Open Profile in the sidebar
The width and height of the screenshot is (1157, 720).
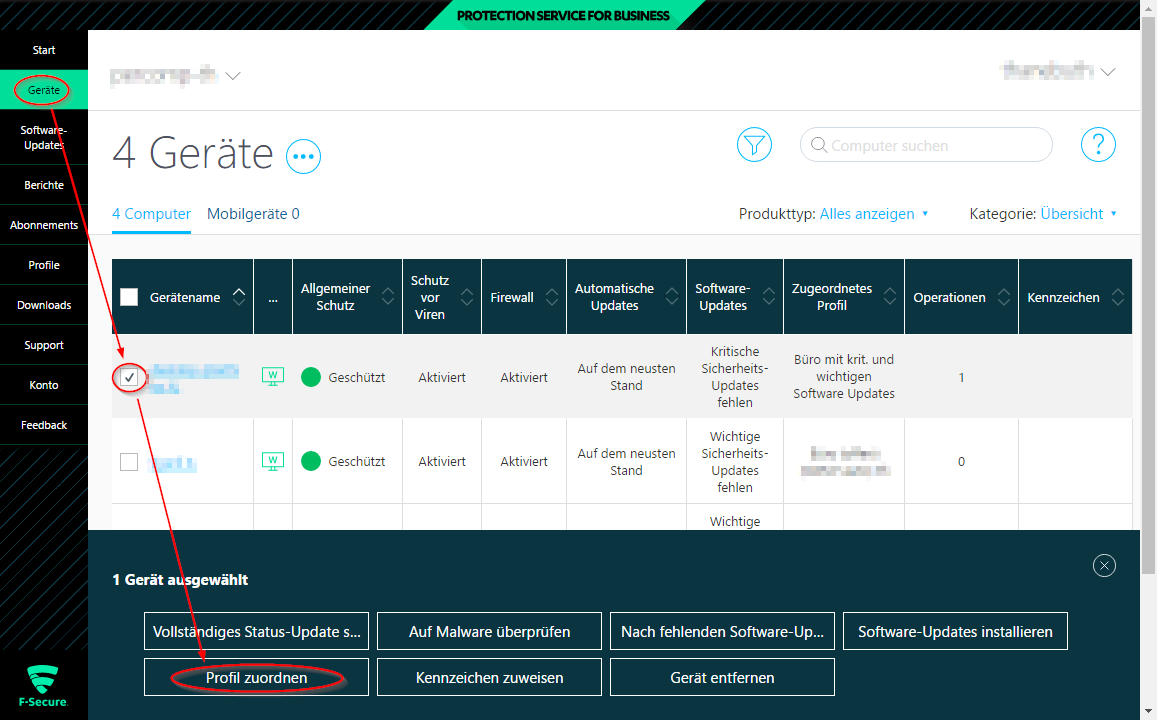pos(44,265)
